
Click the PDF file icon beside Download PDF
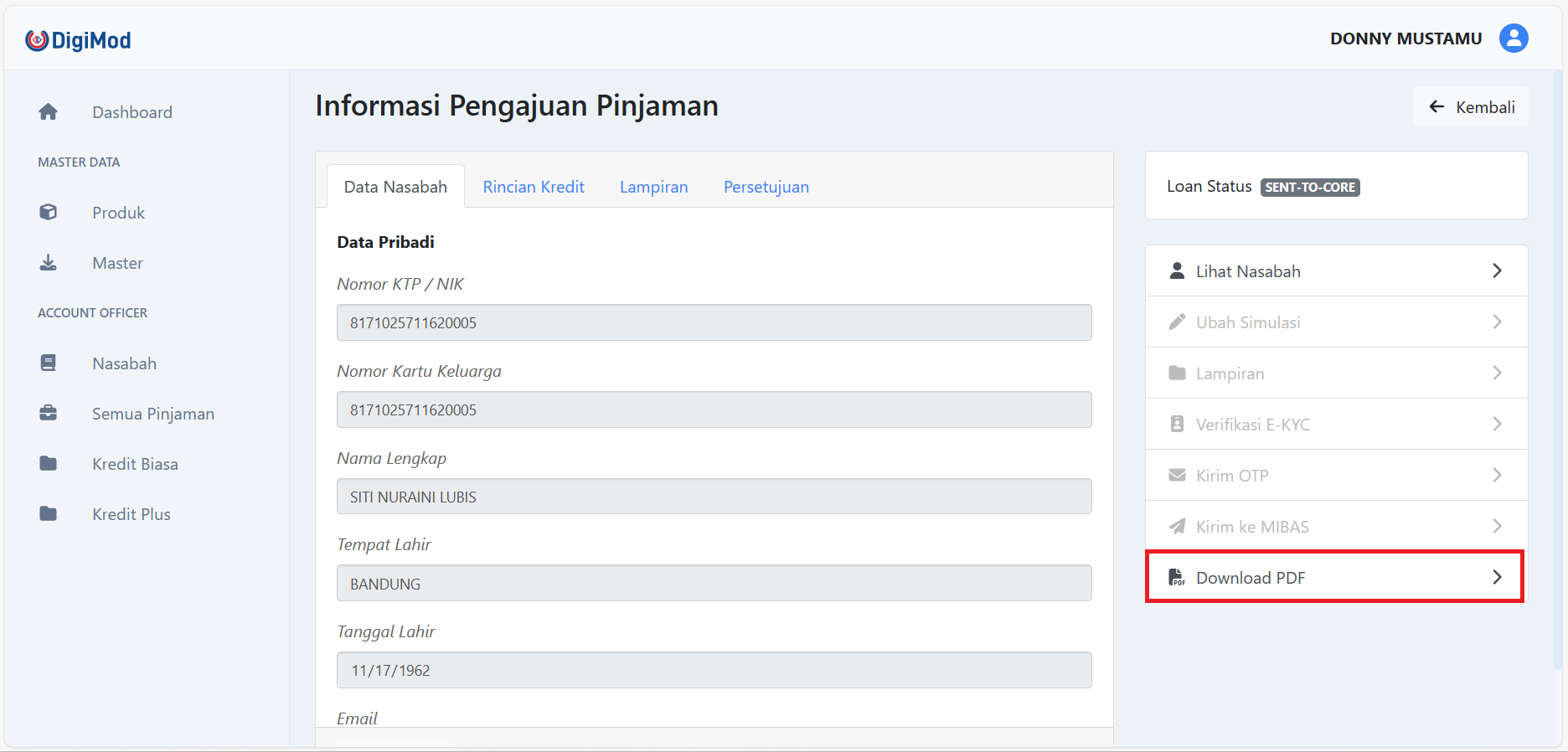coord(1177,578)
